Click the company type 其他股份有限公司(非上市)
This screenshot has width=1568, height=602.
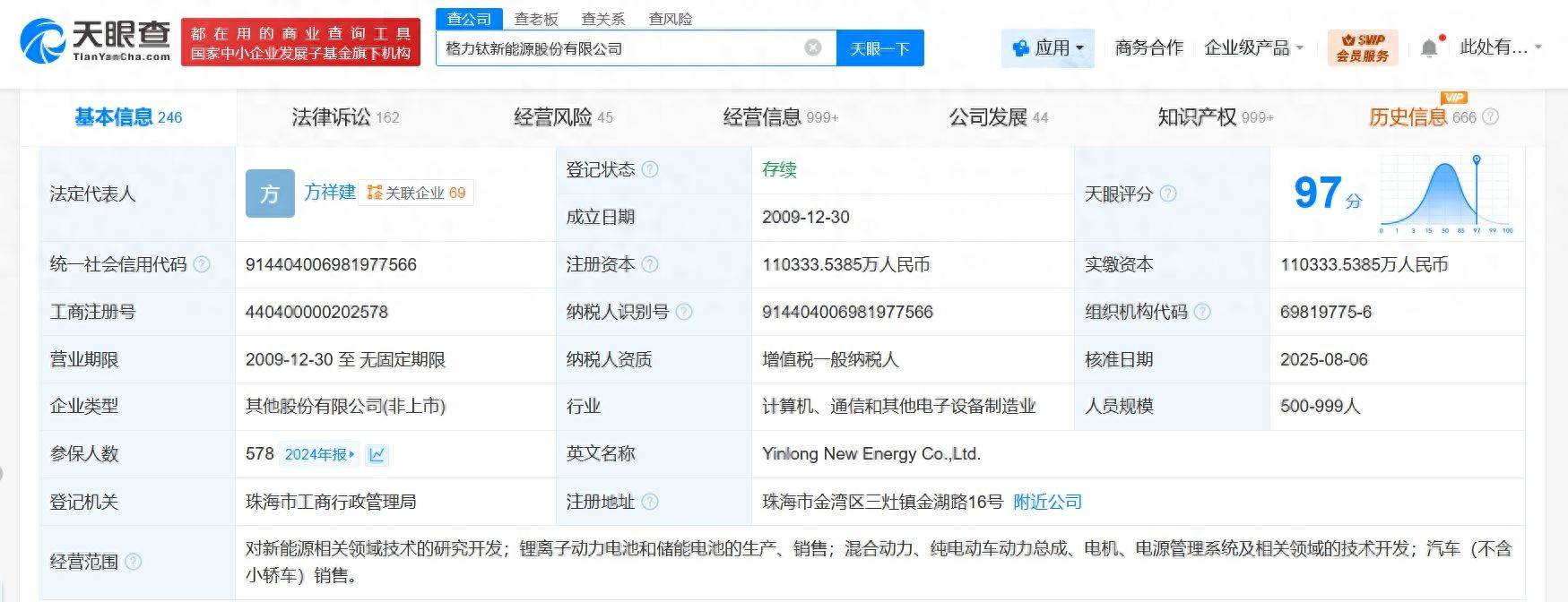pos(345,406)
